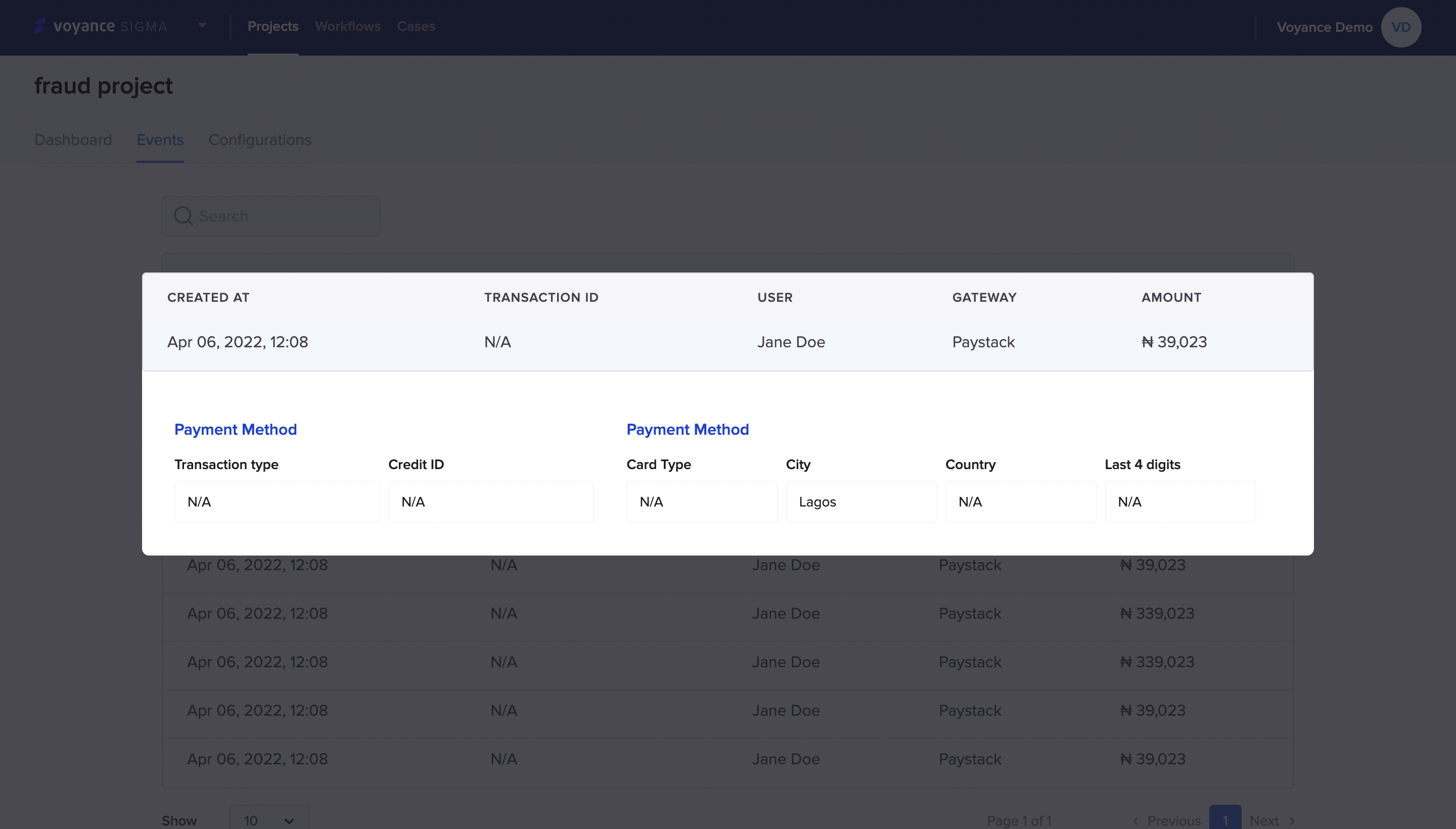Viewport: 1456px width, 829px height.
Task: Click the Last 4 digits field
Action: coord(1180,501)
